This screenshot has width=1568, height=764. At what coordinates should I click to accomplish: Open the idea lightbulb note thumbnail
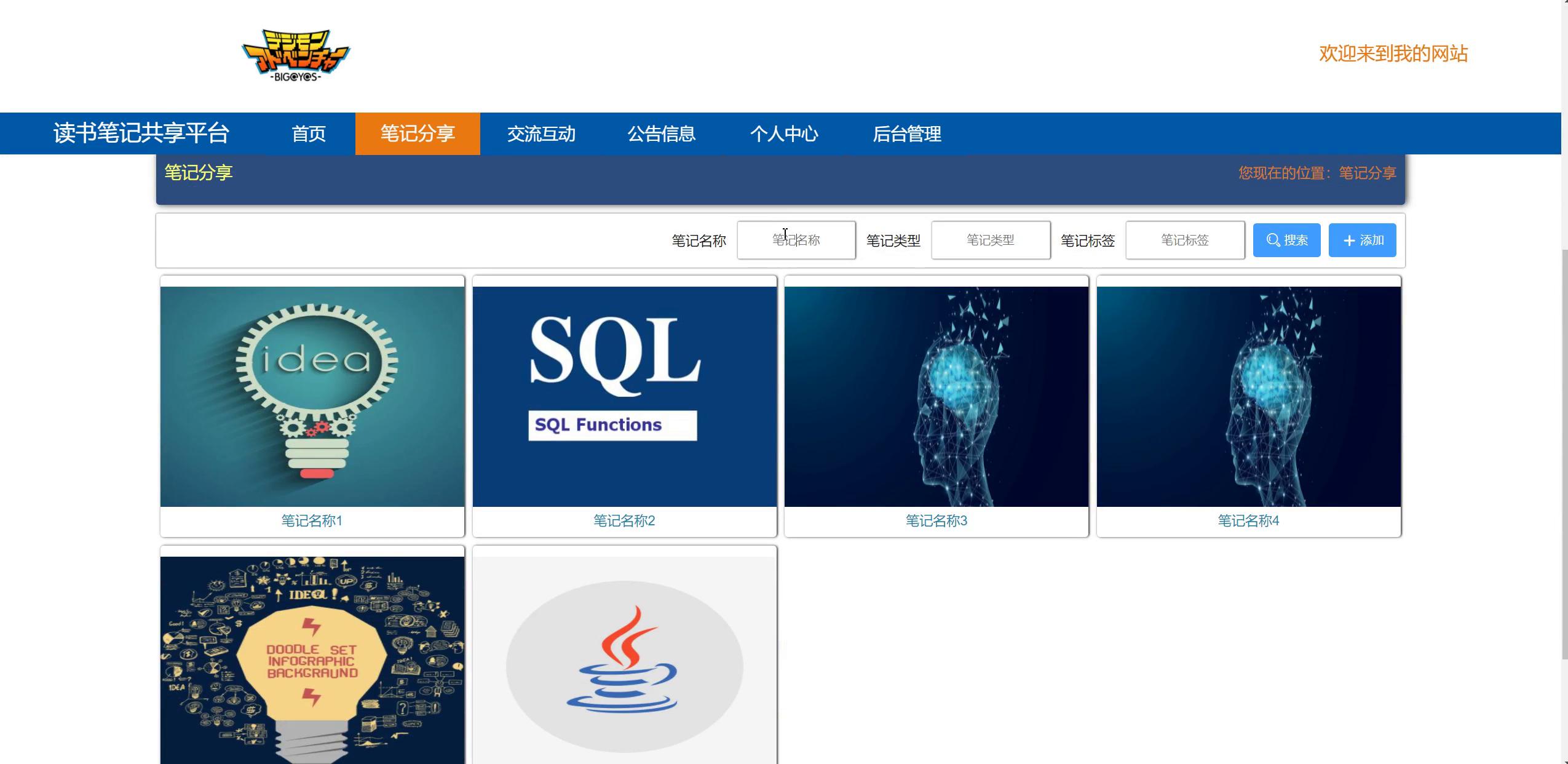pos(312,396)
